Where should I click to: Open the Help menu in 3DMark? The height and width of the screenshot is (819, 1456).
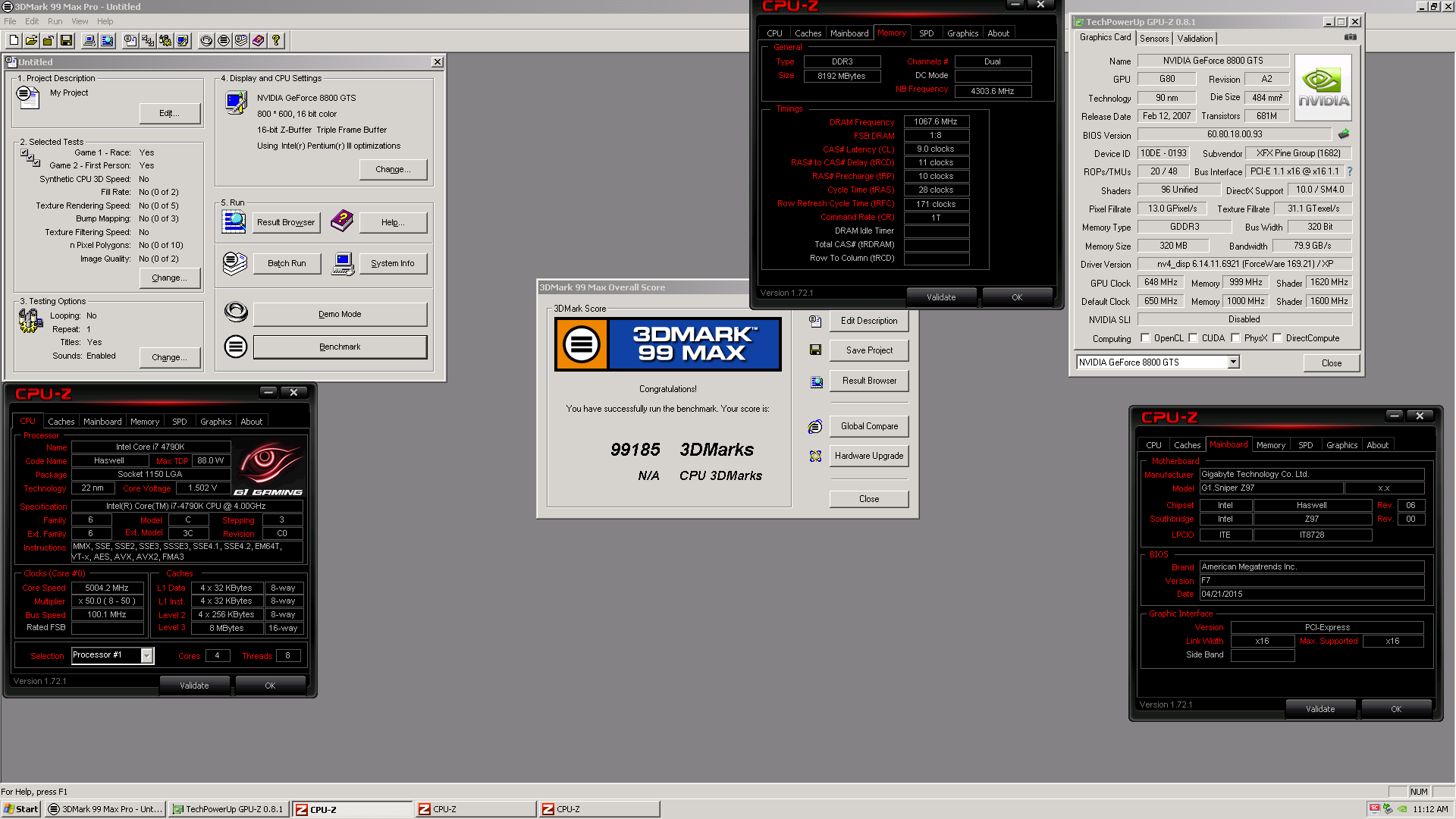coord(105,21)
